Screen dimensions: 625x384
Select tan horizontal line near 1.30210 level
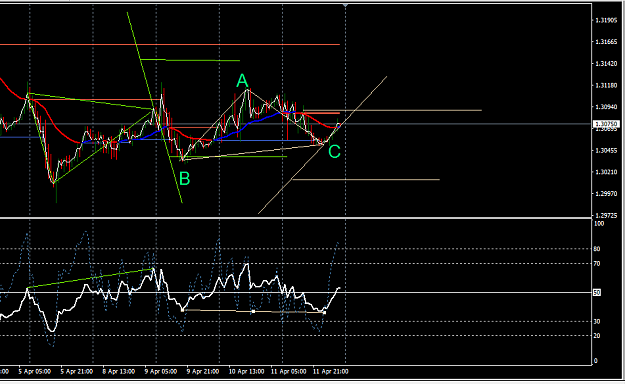coord(366,179)
